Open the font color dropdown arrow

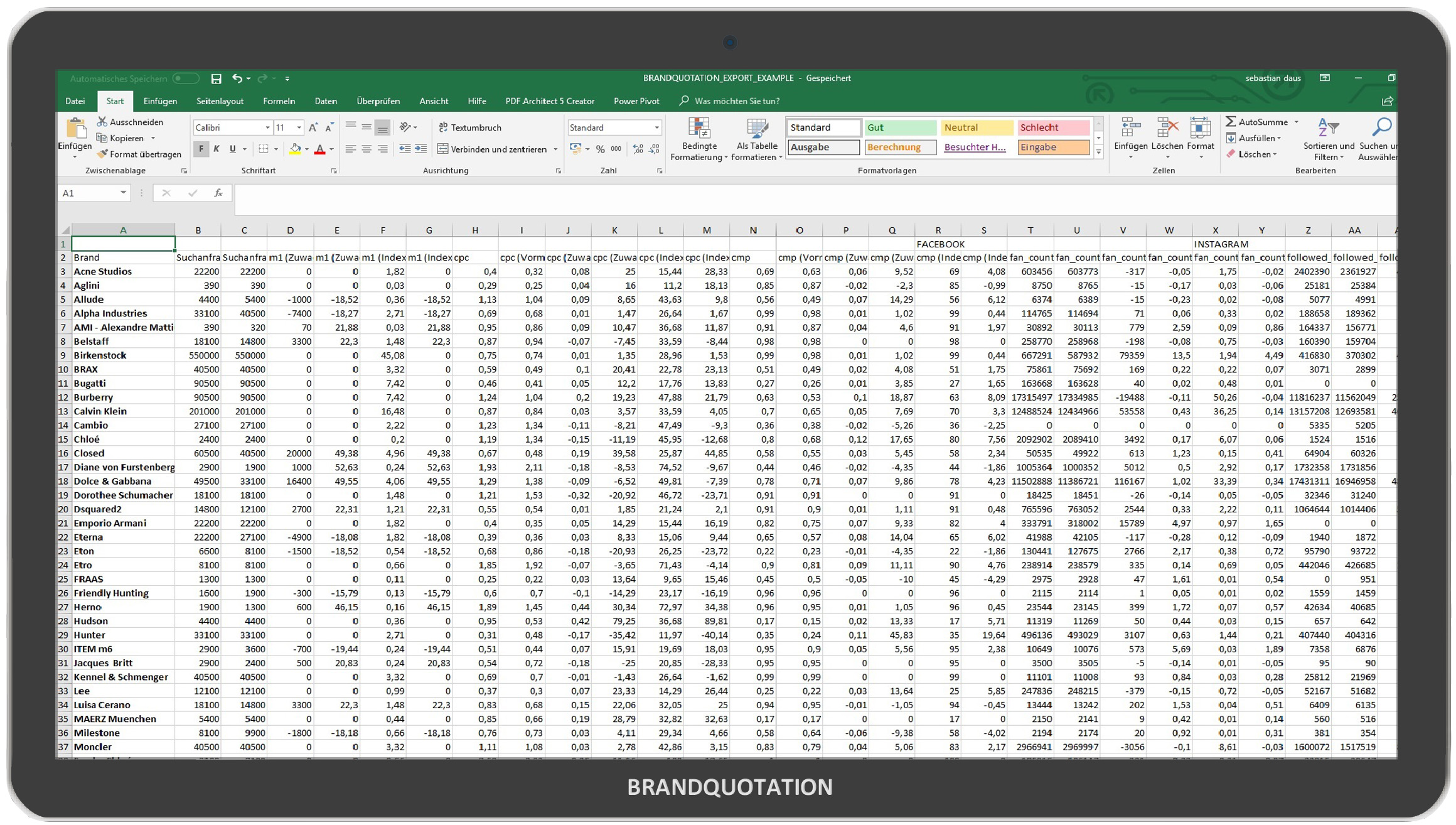332,149
